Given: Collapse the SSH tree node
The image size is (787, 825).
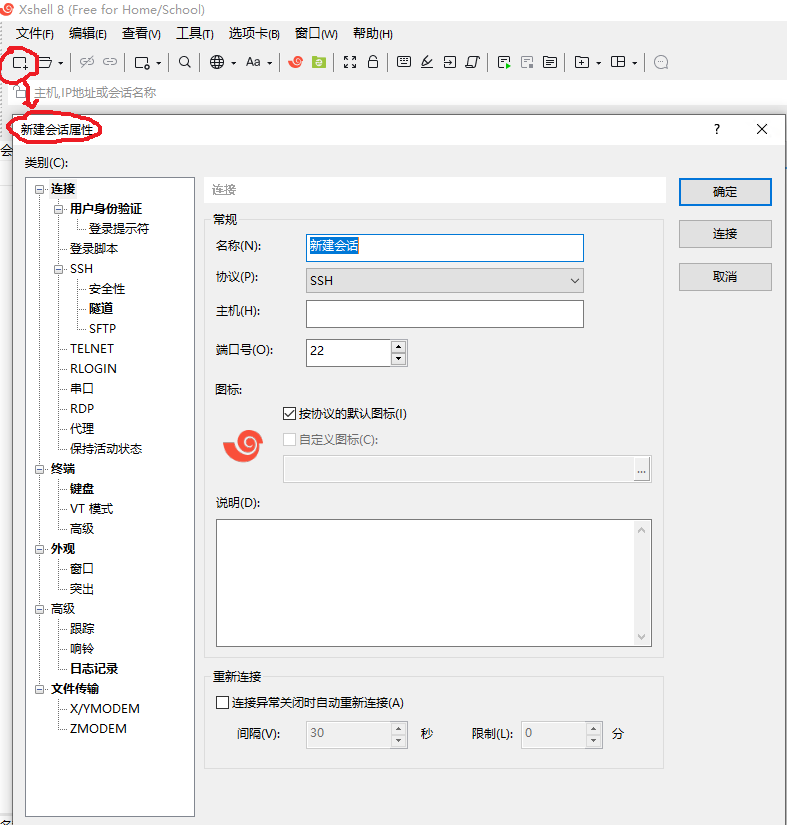Looking at the screenshot, I should point(59,269).
